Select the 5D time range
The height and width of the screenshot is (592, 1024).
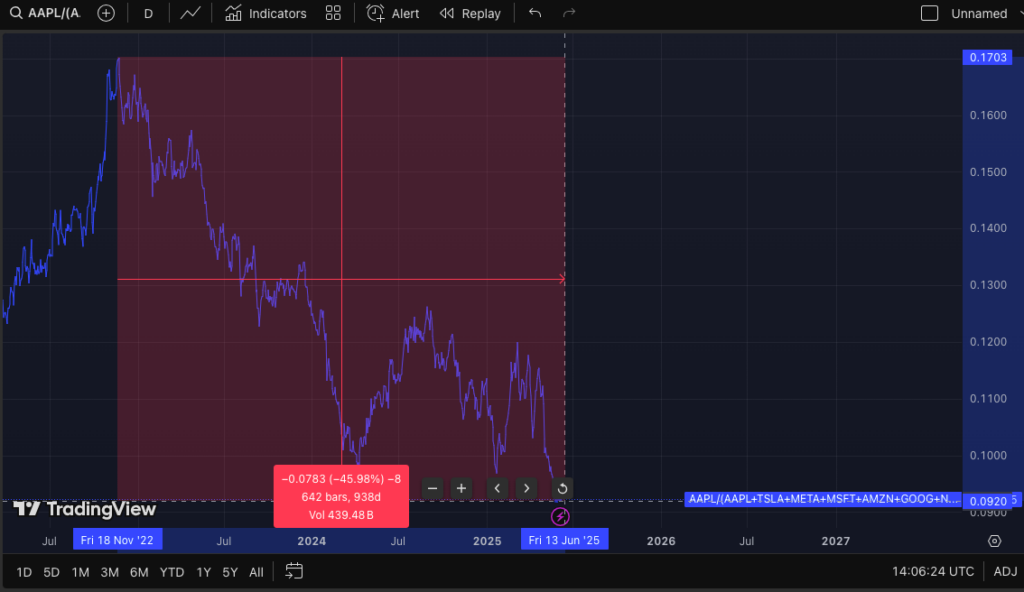52,572
